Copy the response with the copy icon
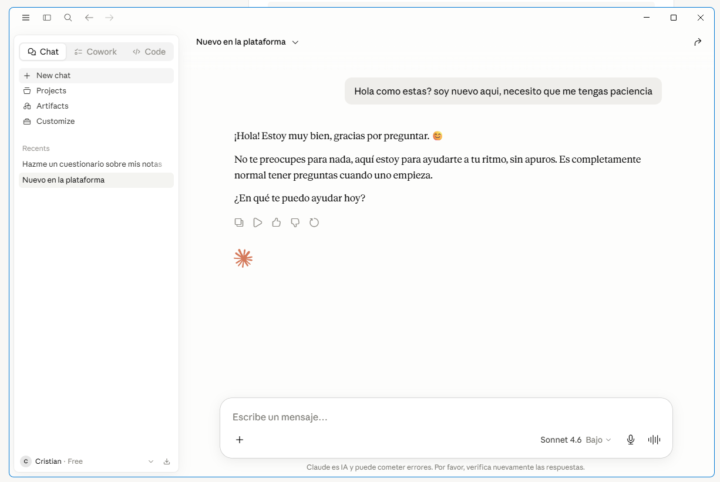This screenshot has width=720, height=482. (x=239, y=223)
